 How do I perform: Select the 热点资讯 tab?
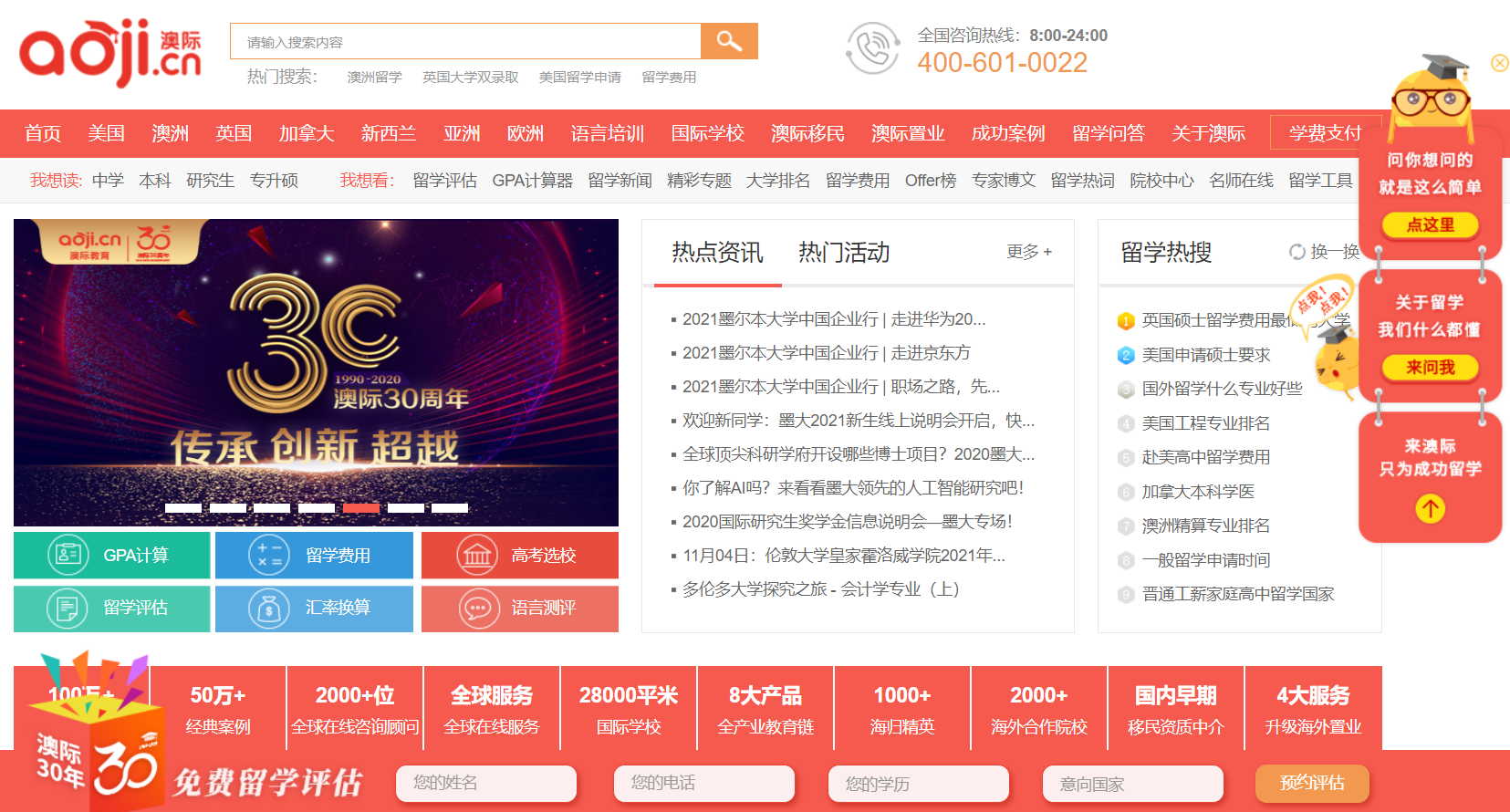[x=717, y=253]
